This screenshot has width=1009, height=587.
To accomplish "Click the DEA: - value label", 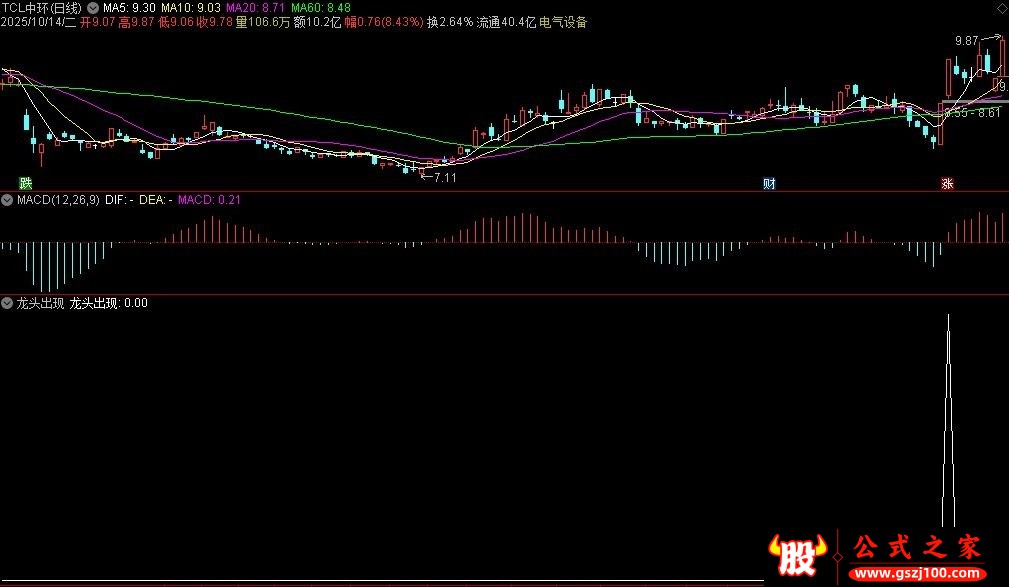I will pyautogui.click(x=155, y=200).
